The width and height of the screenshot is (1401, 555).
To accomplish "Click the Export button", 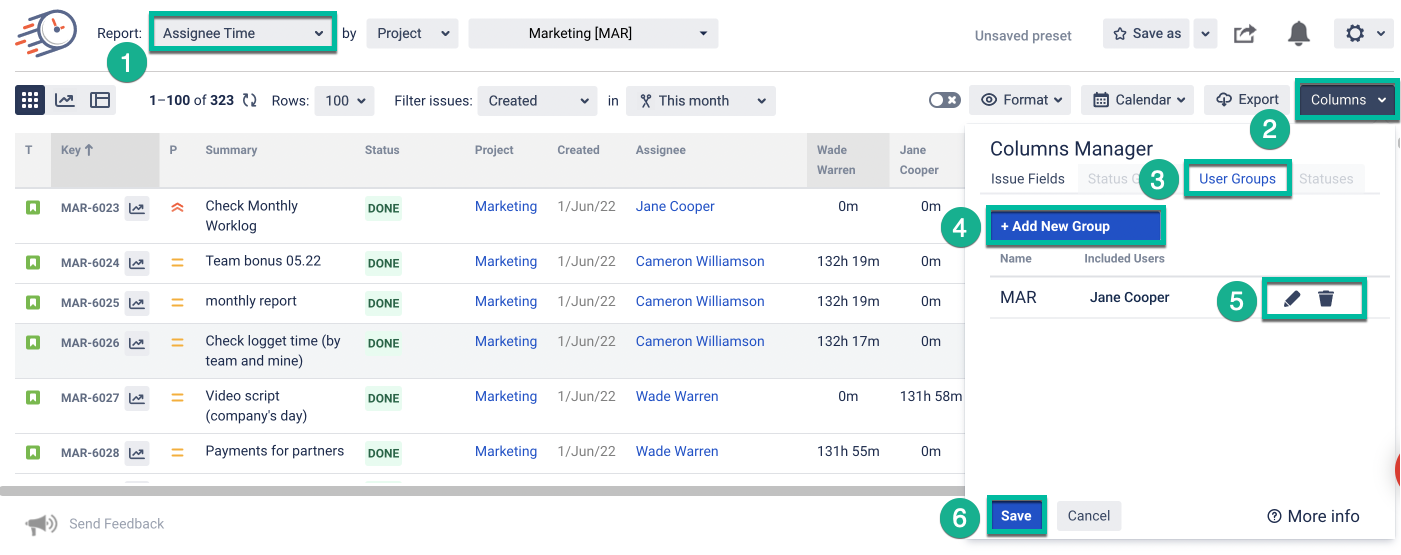I will point(1248,100).
